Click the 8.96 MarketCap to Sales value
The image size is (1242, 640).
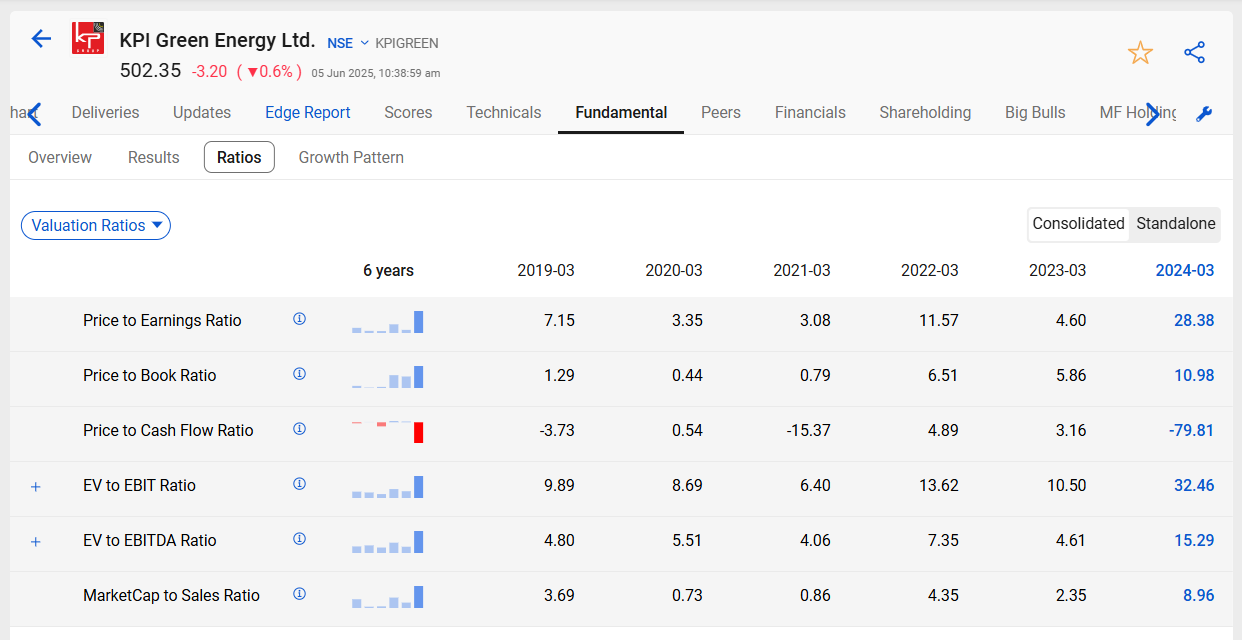1199,596
